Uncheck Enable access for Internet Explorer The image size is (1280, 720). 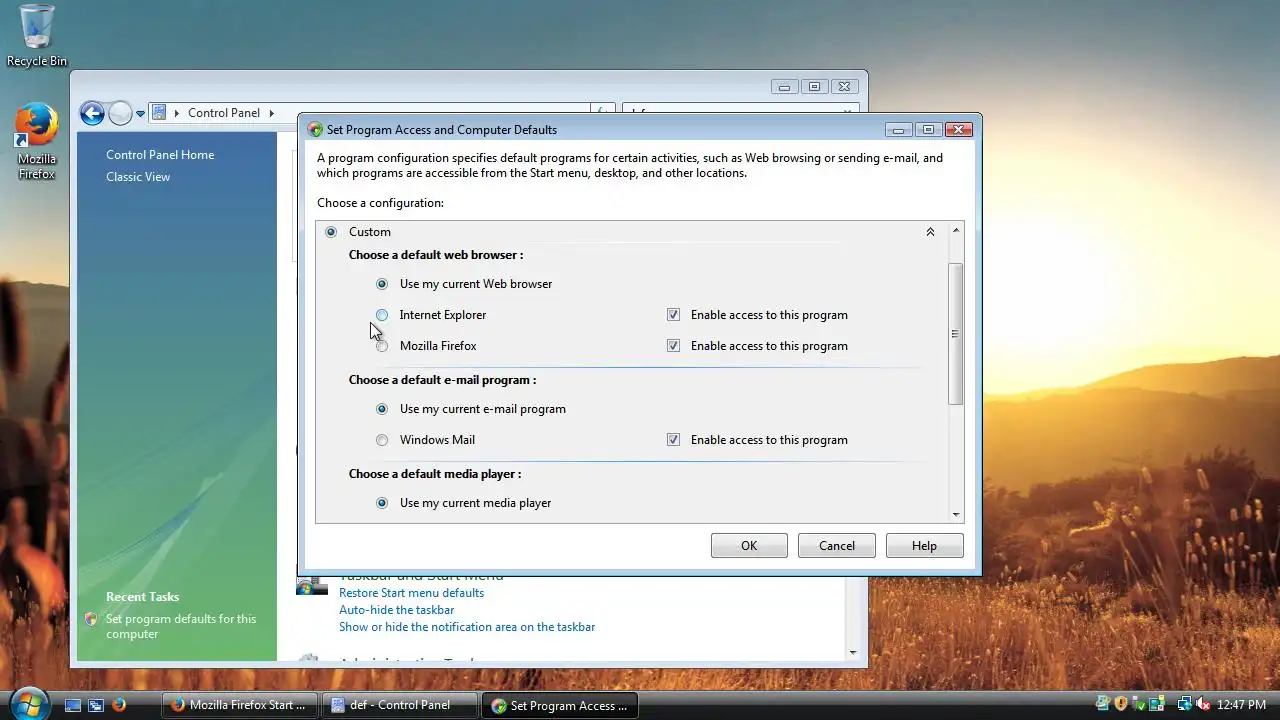(673, 315)
